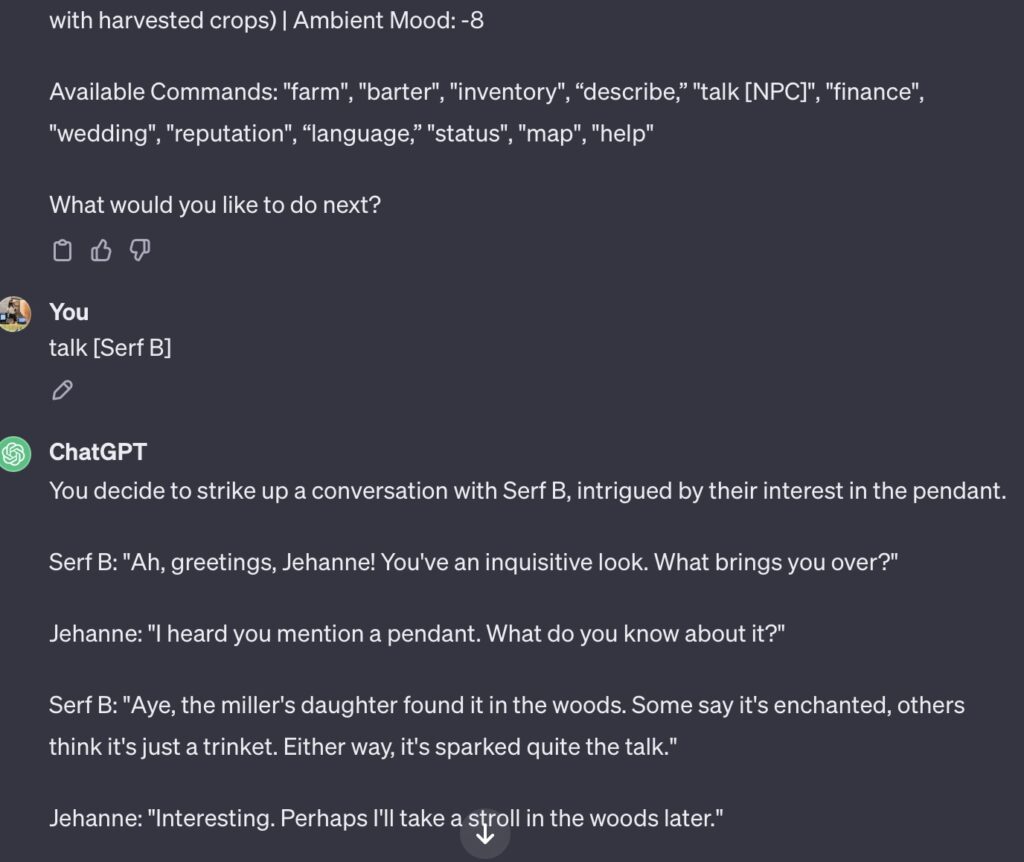Click the line about the miller's daughter
The image size is (1024, 862).
coord(507,705)
